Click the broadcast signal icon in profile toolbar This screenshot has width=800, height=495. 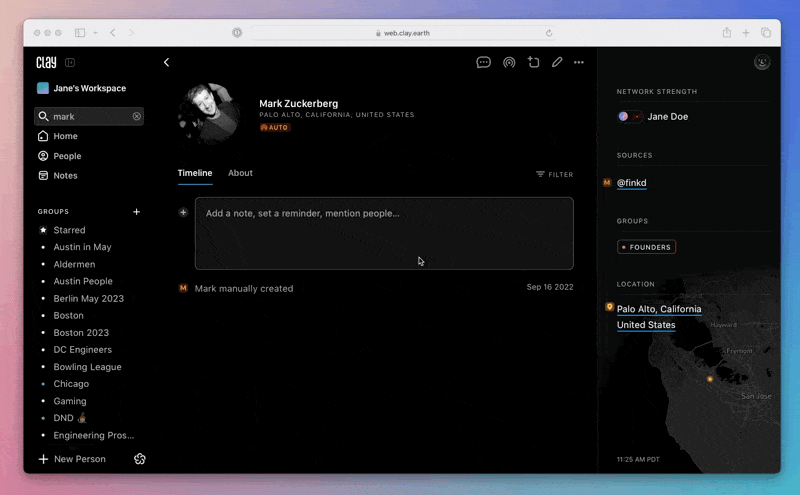[509, 62]
